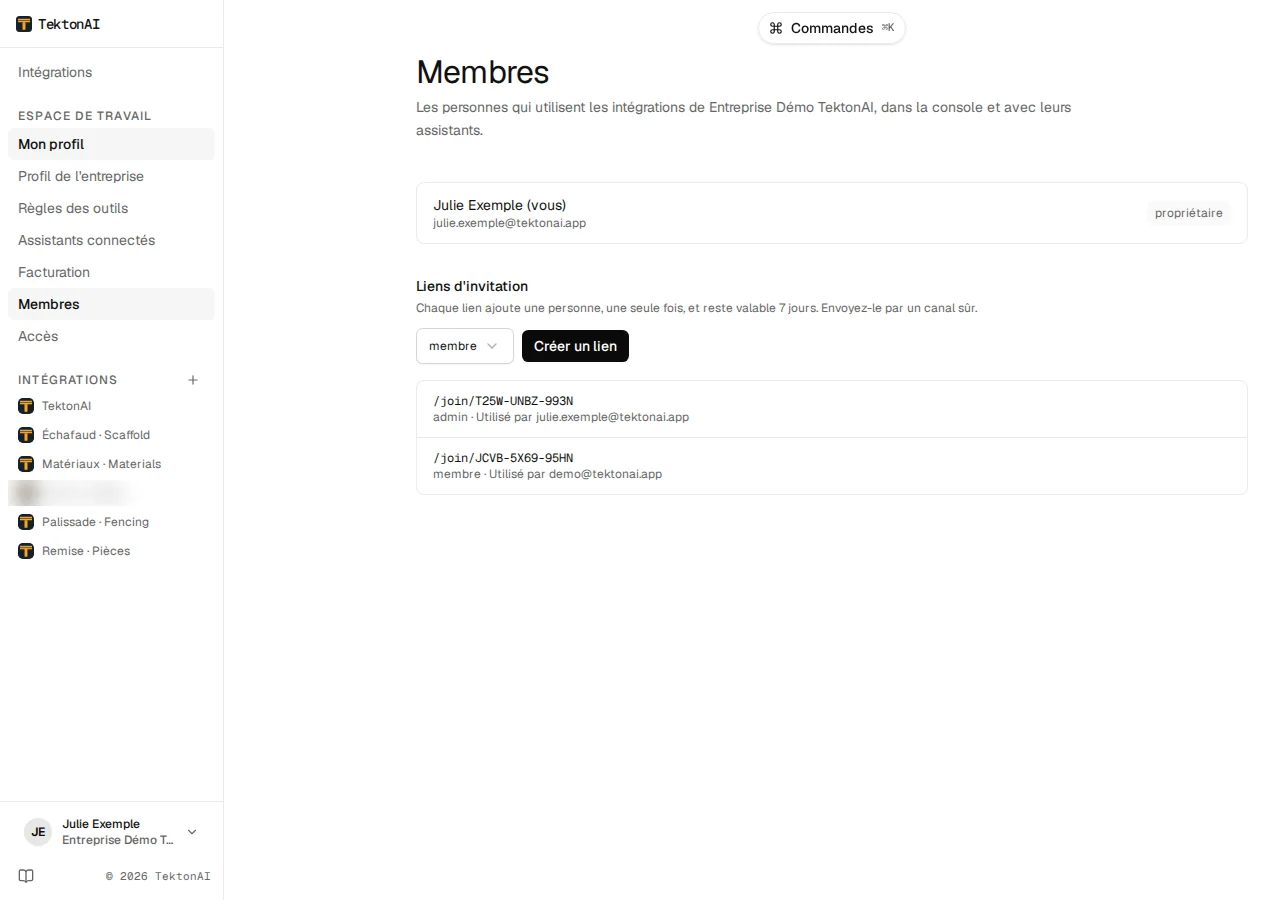This screenshot has height=900, width=1280.
Task: Click the TektonAI logo icon in header
Action: click(x=24, y=24)
